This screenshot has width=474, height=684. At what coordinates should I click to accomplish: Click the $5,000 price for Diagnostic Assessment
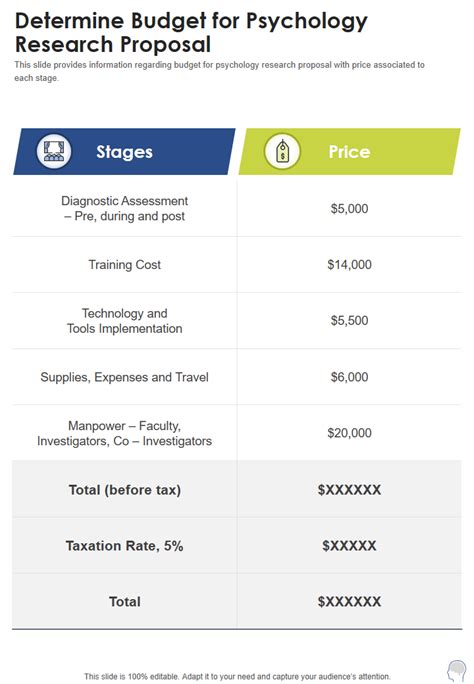tap(349, 209)
